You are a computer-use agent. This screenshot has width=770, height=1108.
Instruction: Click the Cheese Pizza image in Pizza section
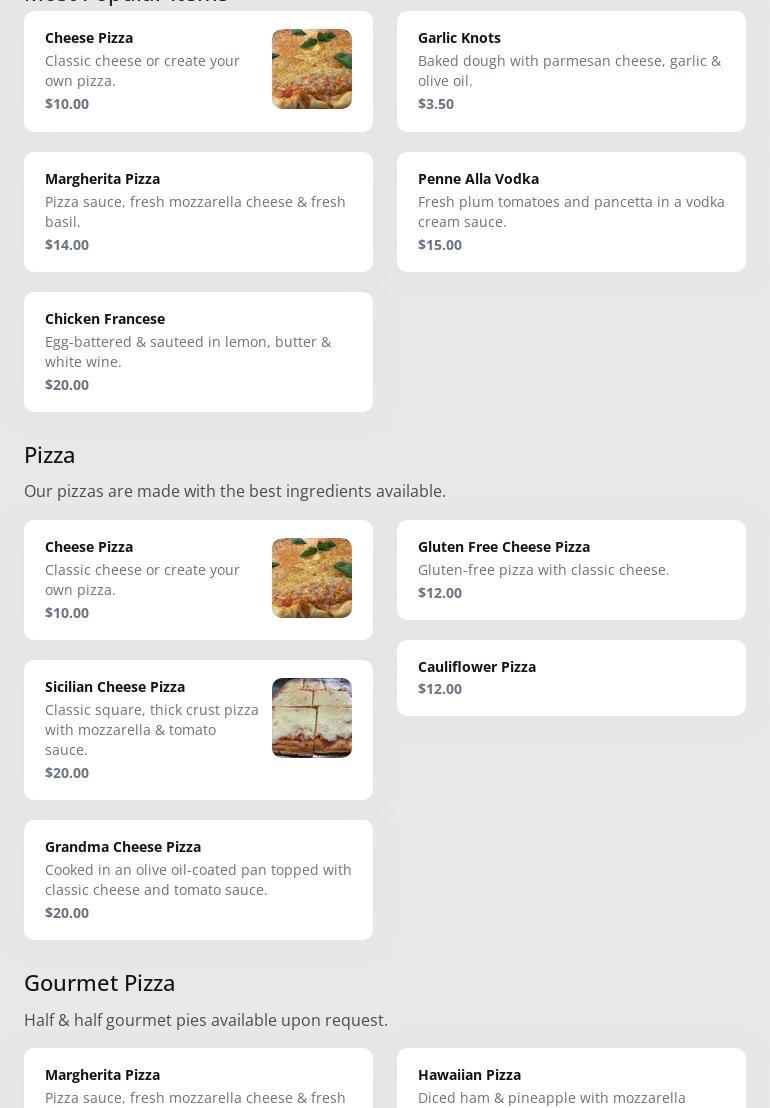pos(311,578)
